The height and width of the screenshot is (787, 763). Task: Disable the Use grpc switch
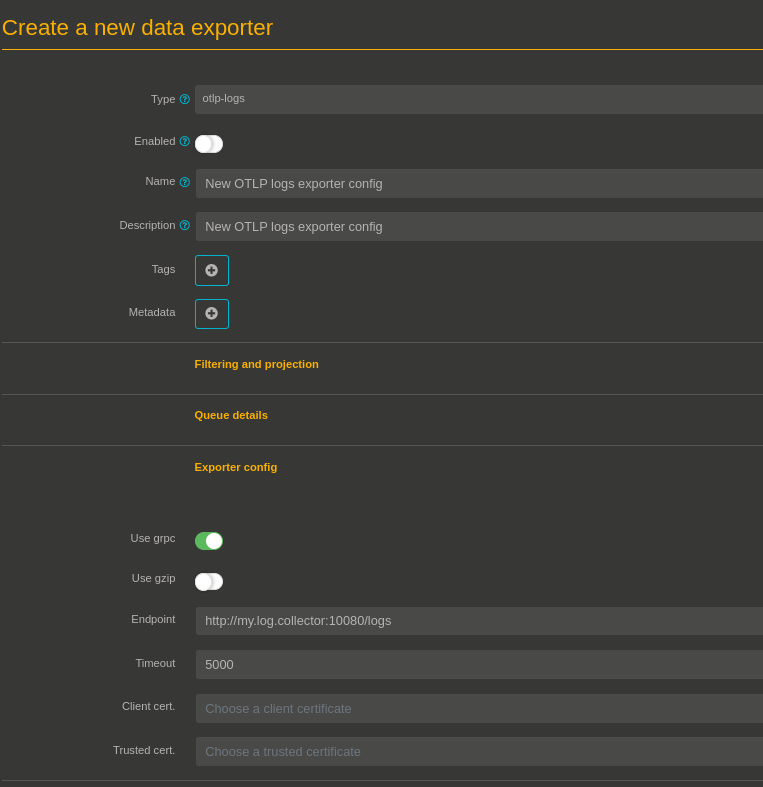pos(209,541)
